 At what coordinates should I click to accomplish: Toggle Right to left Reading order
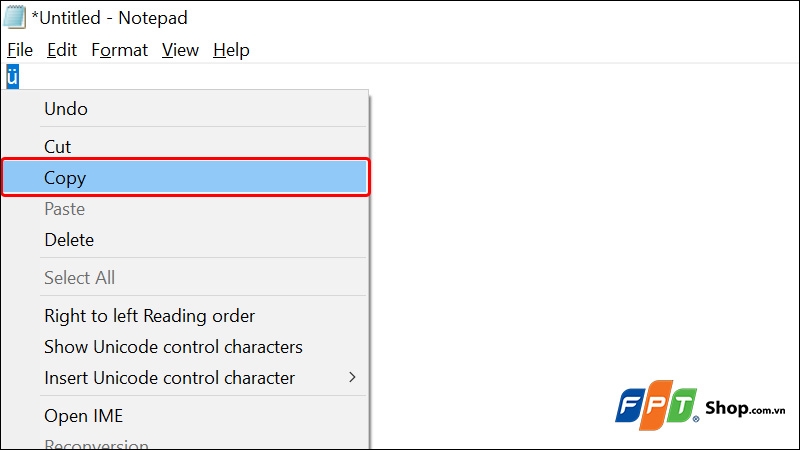coord(150,316)
